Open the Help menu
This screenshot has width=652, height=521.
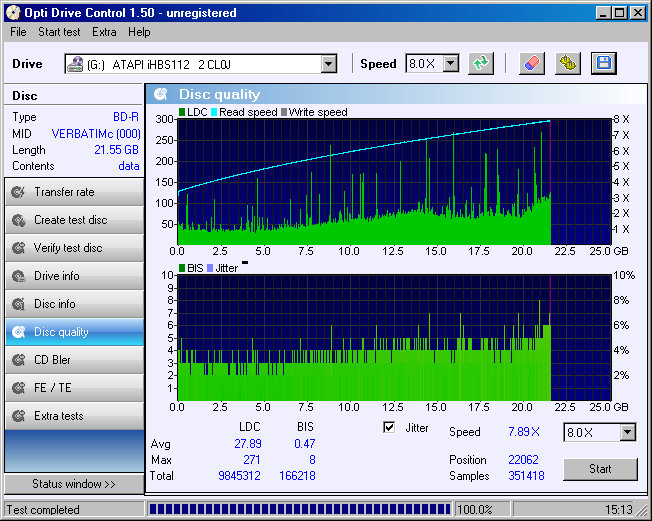[x=139, y=32]
